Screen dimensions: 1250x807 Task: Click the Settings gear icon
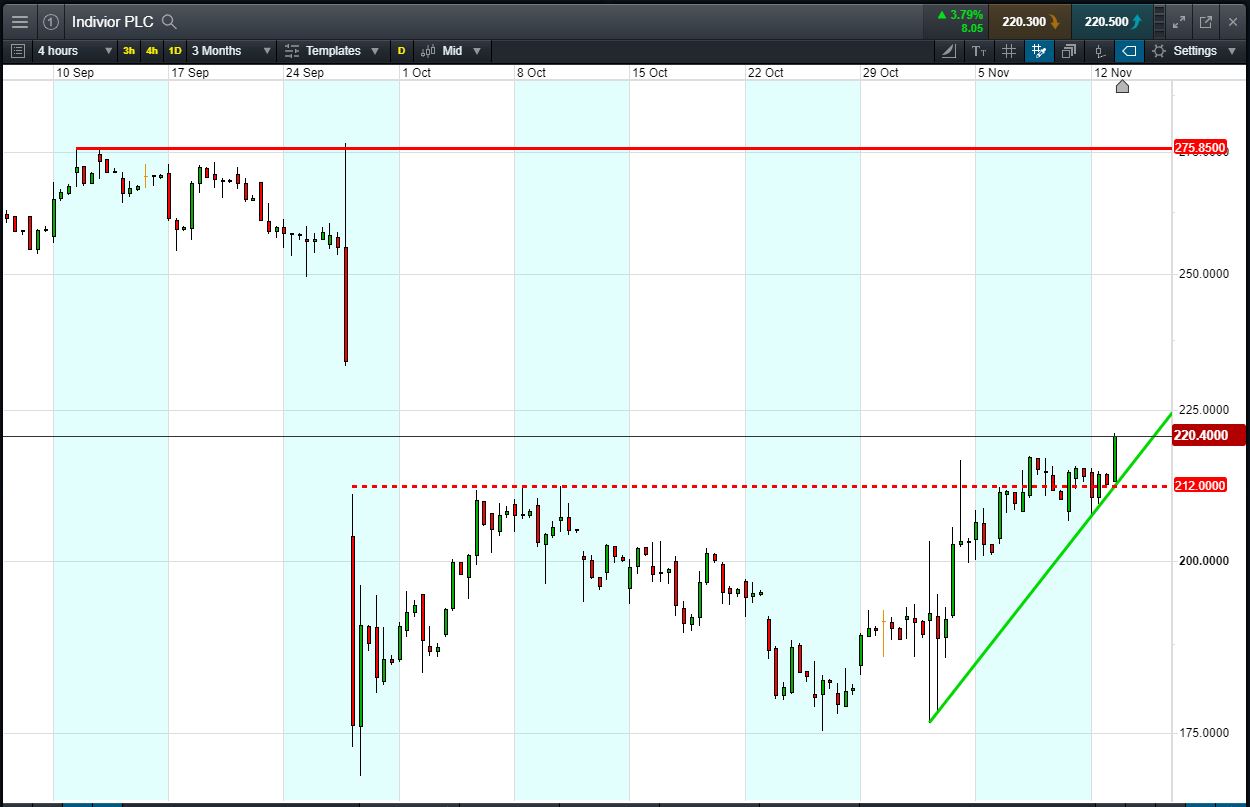click(1159, 50)
